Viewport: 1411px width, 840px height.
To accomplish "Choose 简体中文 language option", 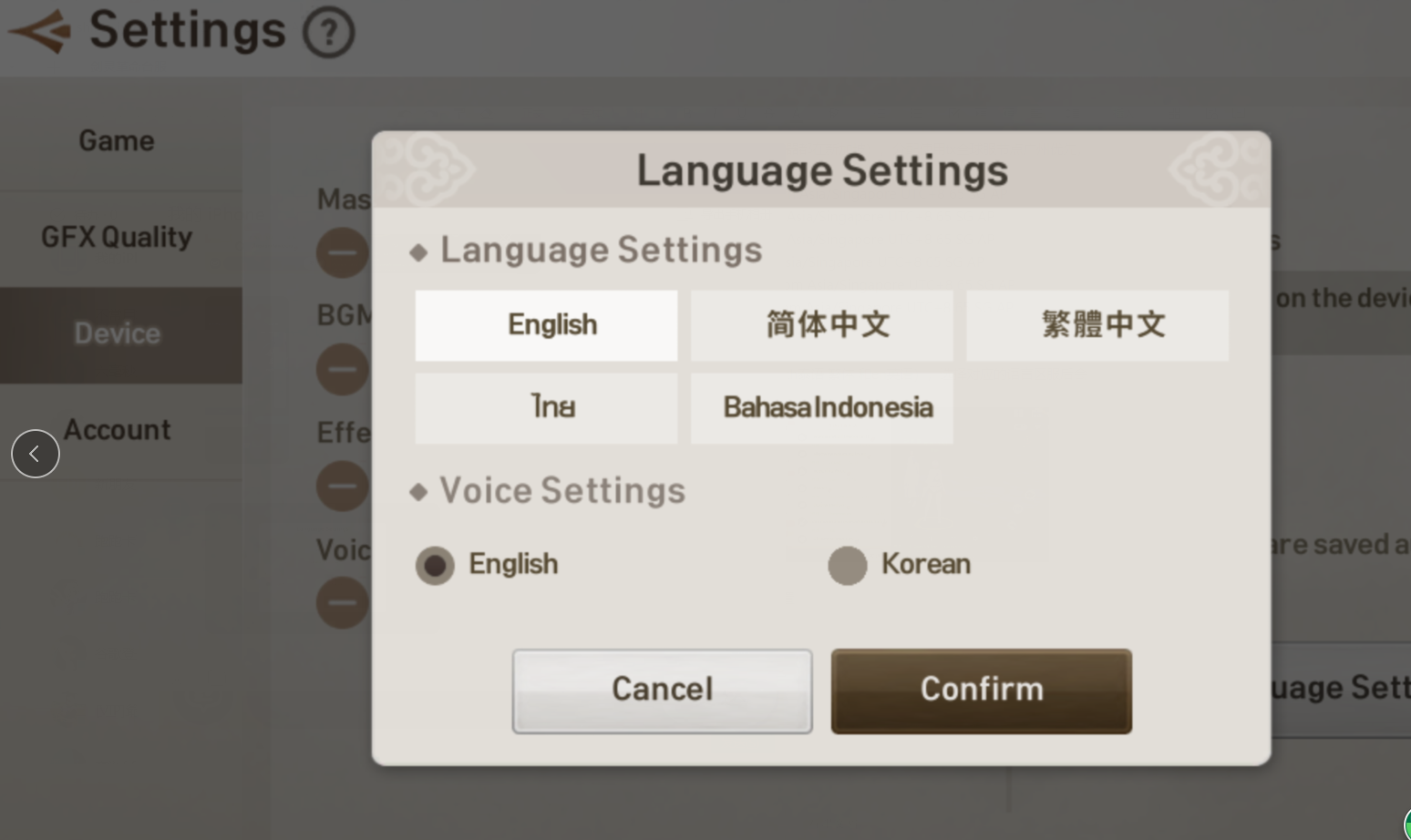I will coord(822,325).
